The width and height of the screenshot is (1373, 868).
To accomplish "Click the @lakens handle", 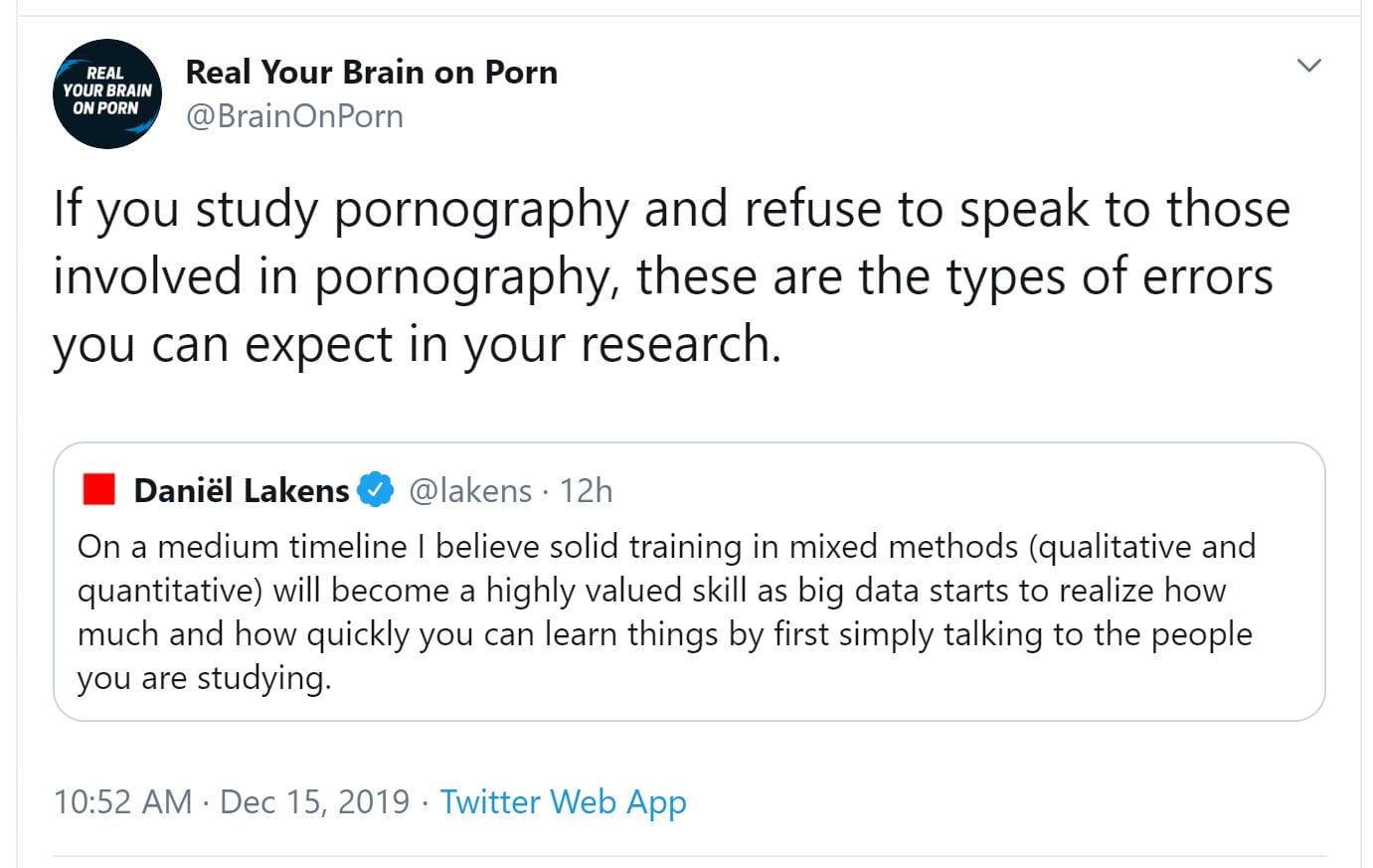I will point(470,490).
